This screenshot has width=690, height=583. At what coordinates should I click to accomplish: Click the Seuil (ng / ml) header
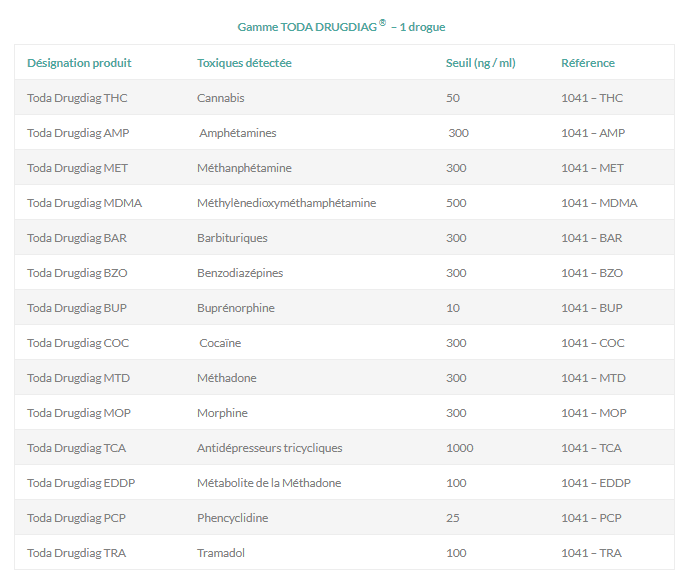click(480, 63)
